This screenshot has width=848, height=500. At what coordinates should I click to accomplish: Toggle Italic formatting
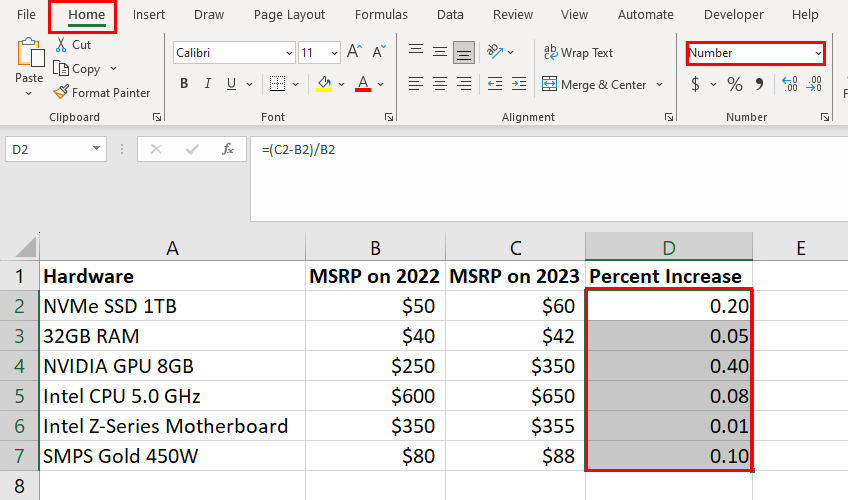(x=207, y=84)
